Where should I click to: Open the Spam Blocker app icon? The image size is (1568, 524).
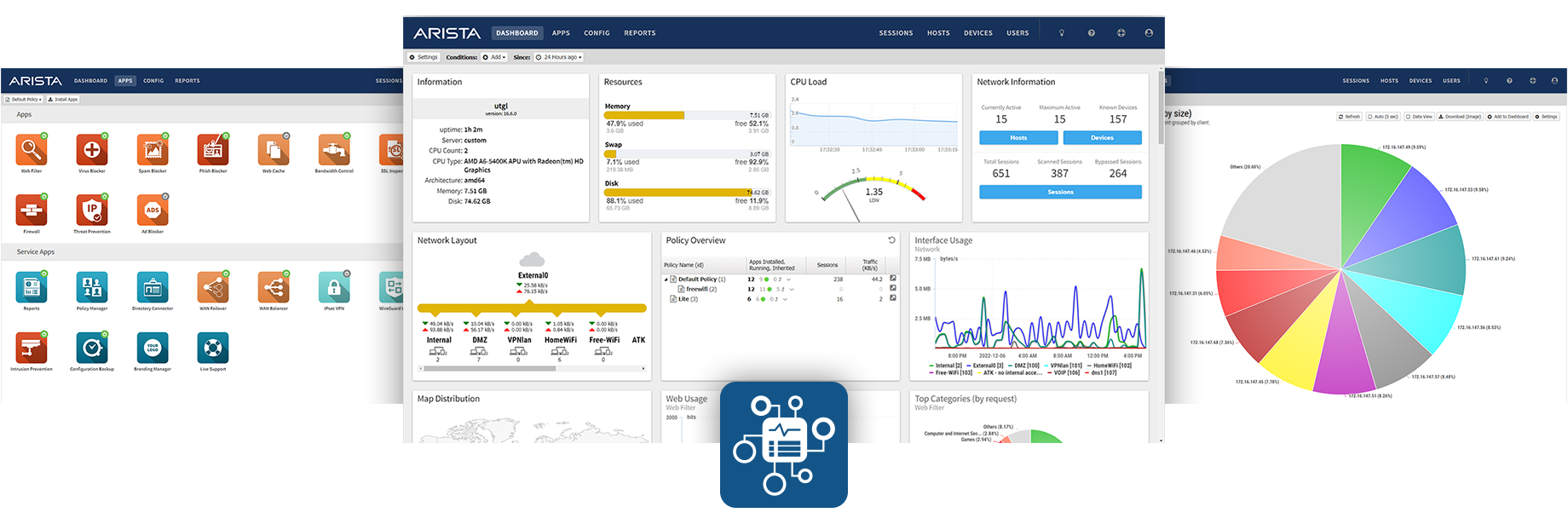pyautogui.click(x=153, y=150)
